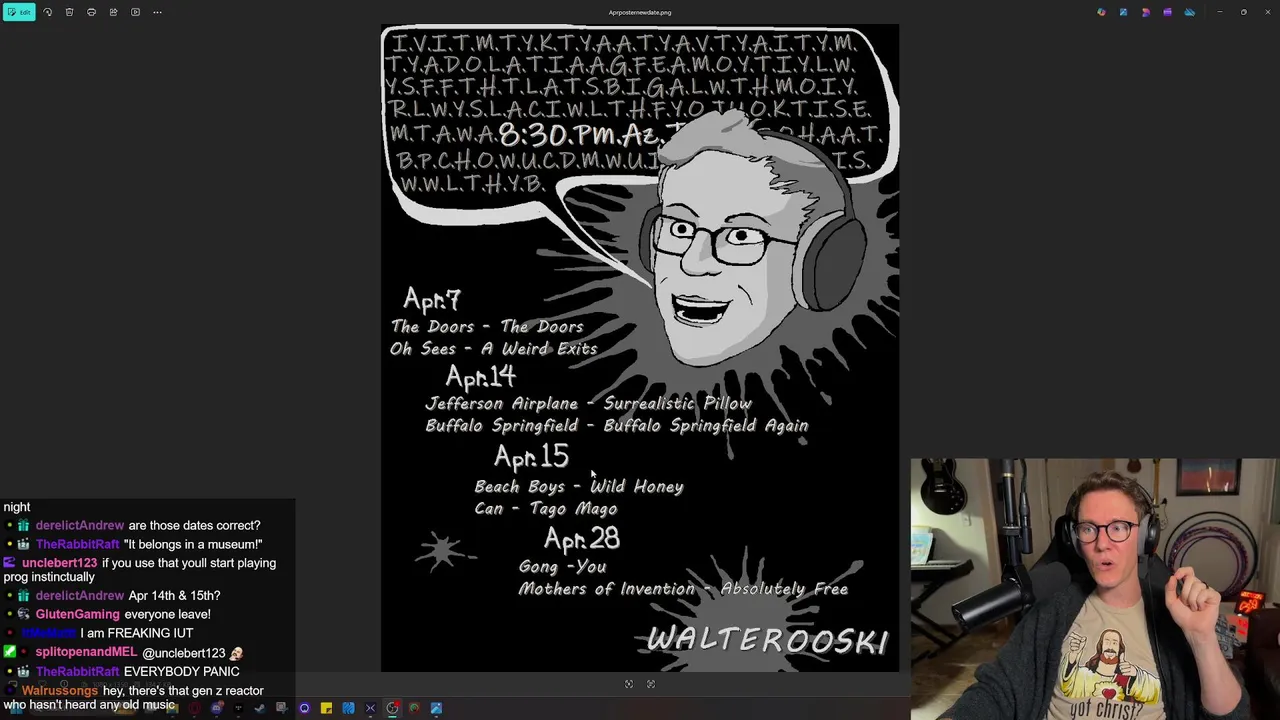Image resolution: width=1280 pixels, height=720 pixels.
Task: Click 'Gong - You' line
Action: tap(563, 566)
